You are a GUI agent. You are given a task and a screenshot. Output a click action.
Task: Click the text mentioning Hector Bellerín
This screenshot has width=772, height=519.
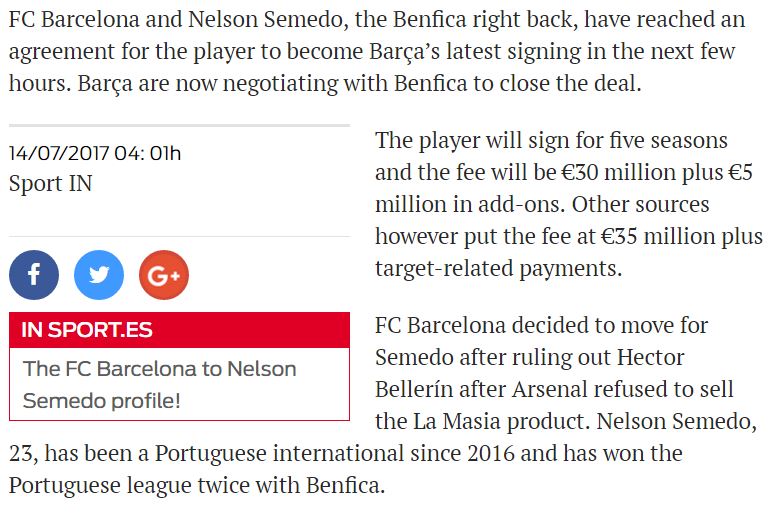point(566,373)
